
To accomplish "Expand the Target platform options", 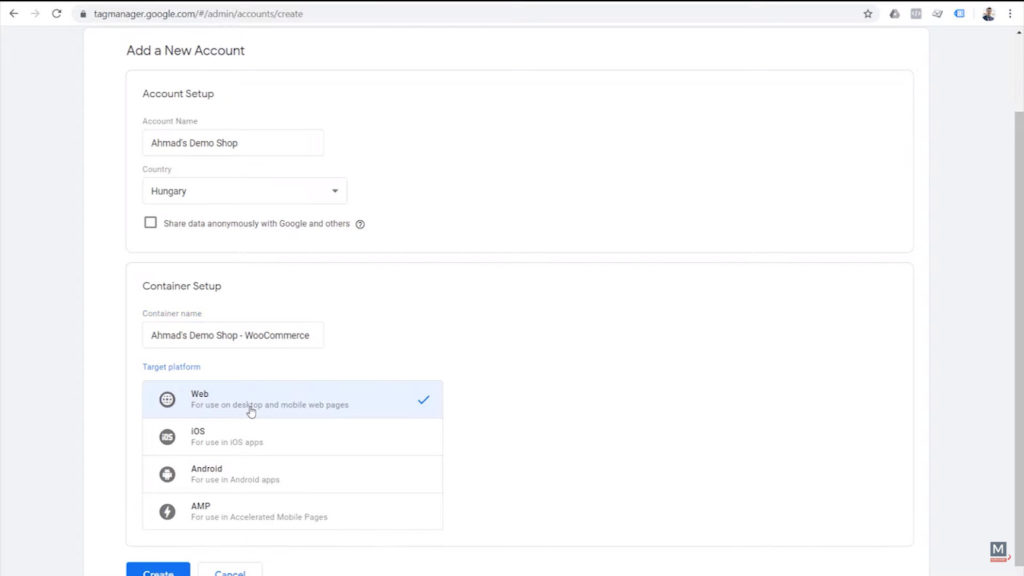I will tap(171, 366).
